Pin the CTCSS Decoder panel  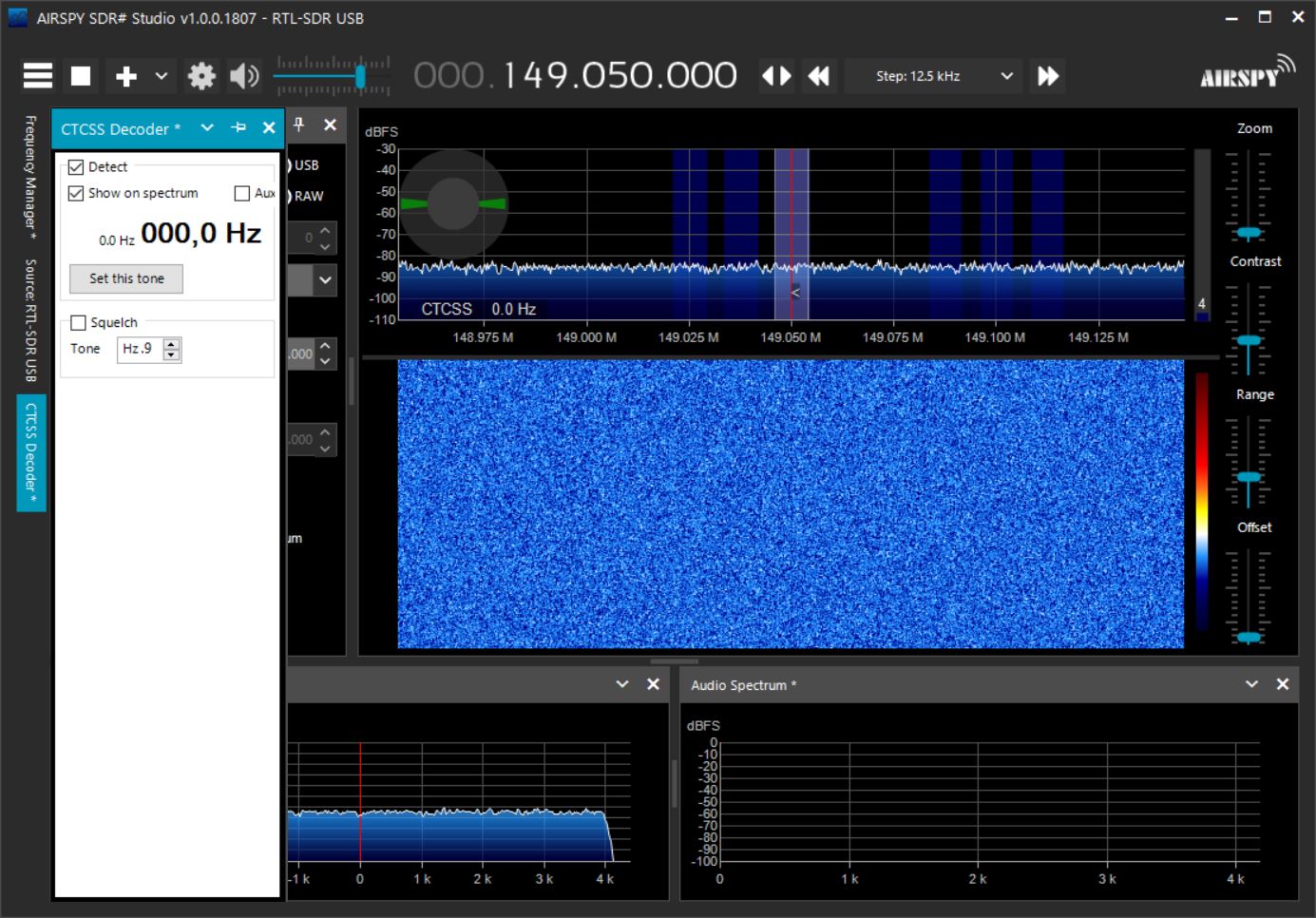[x=238, y=128]
